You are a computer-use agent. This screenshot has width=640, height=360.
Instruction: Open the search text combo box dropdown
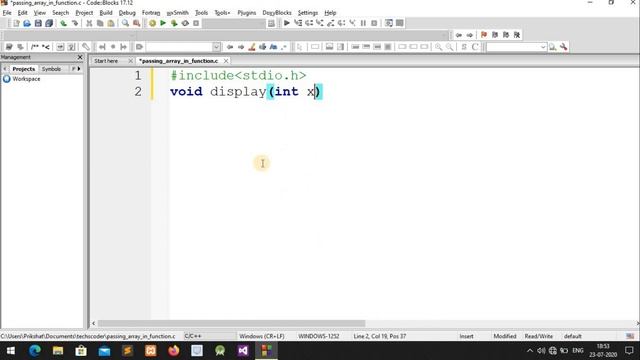tap(216, 47)
